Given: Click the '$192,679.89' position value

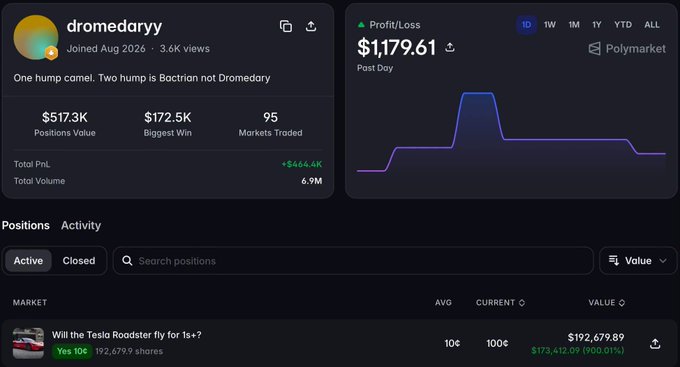Looking at the screenshot, I should pos(596,337).
